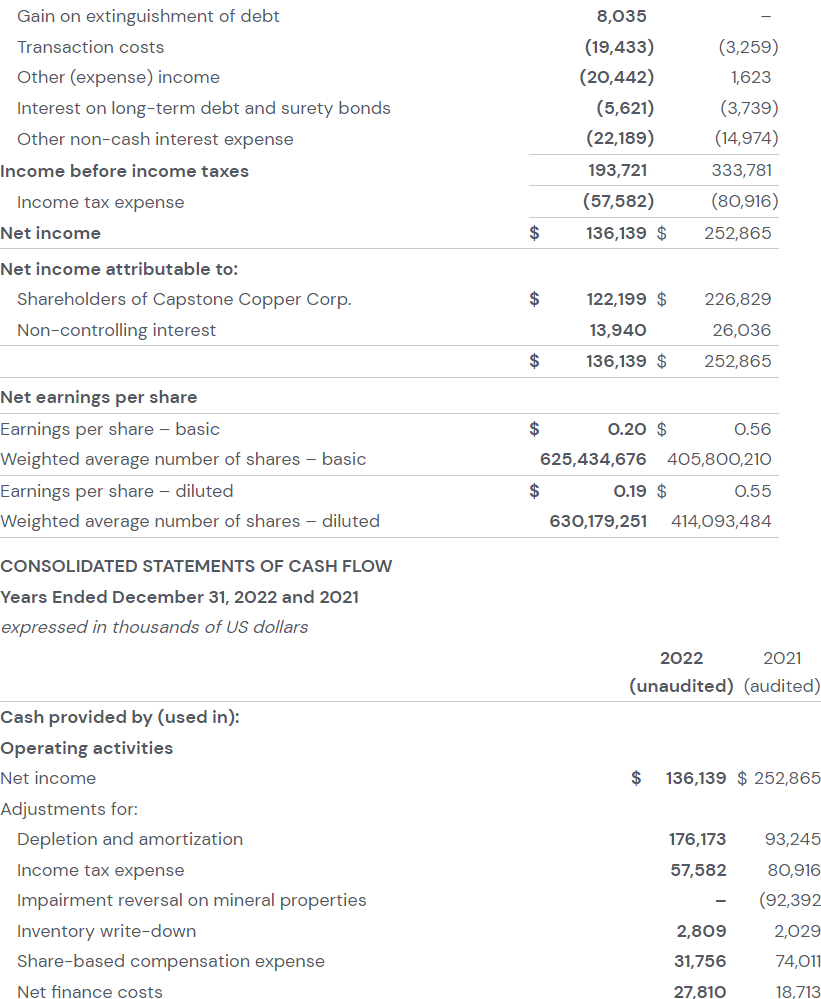Click the "Net earnings per share" heading
Viewport: 821px width, 999px height.
pyautogui.click(x=98, y=397)
